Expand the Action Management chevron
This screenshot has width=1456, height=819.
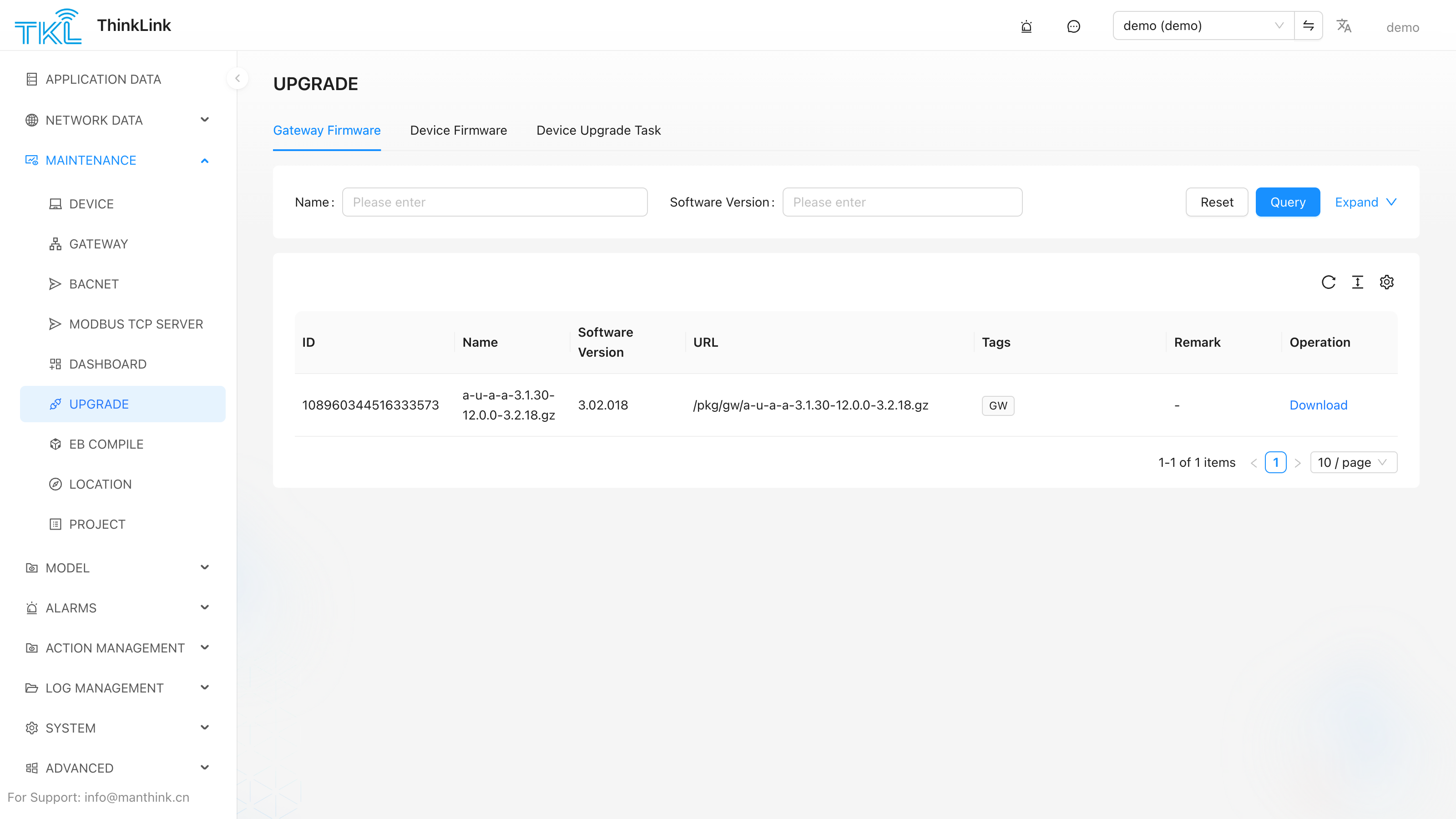pos(205,648)
